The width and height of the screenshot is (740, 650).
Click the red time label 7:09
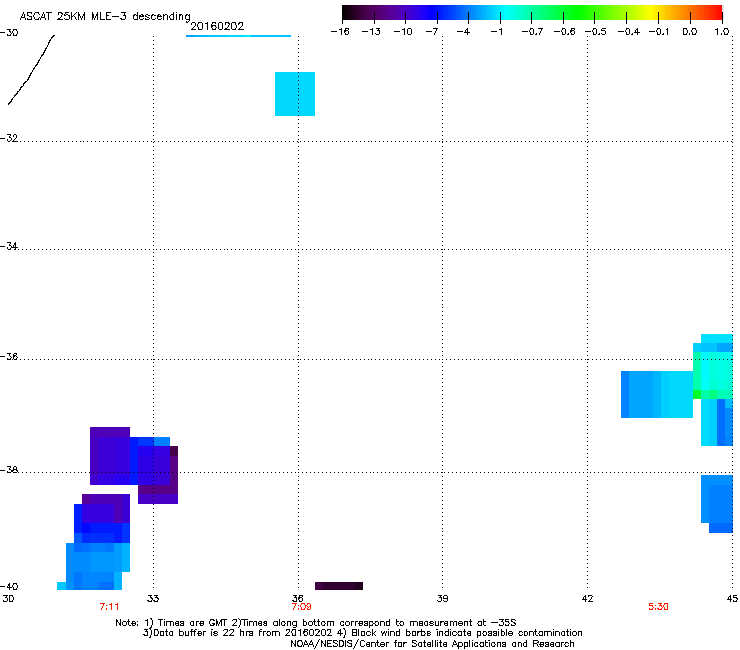coord(301,607)
